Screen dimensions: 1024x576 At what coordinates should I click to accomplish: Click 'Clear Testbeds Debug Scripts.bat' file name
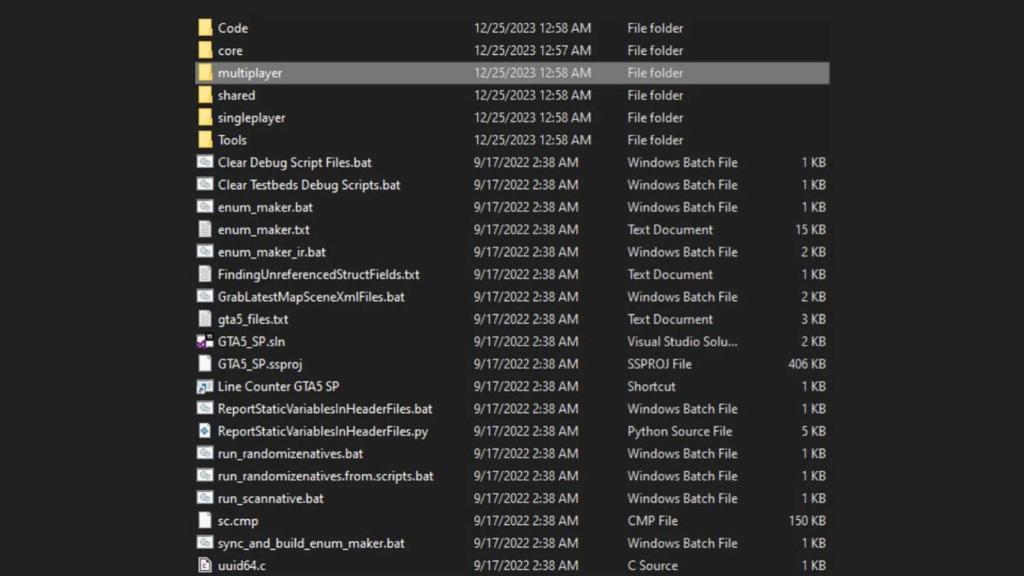(309, 185)
